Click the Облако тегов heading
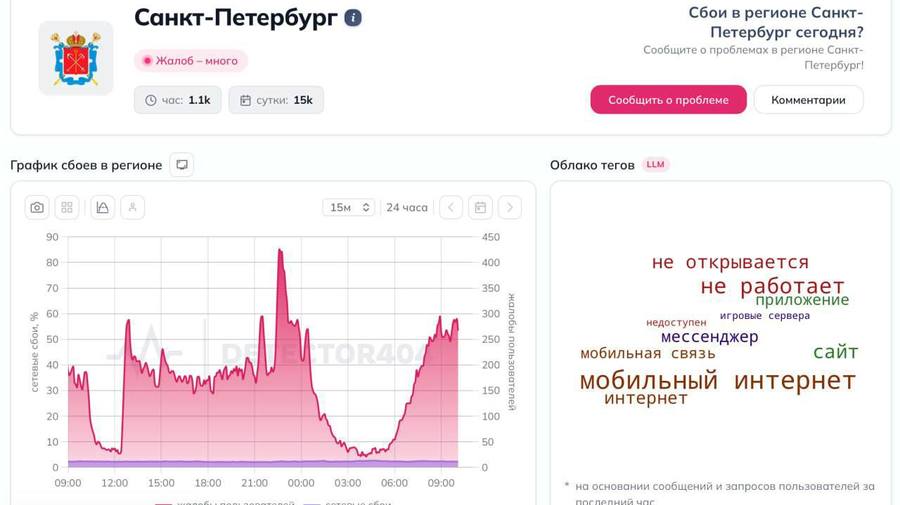The width and height of the screenshot is (900, 505). pos(592,165)
